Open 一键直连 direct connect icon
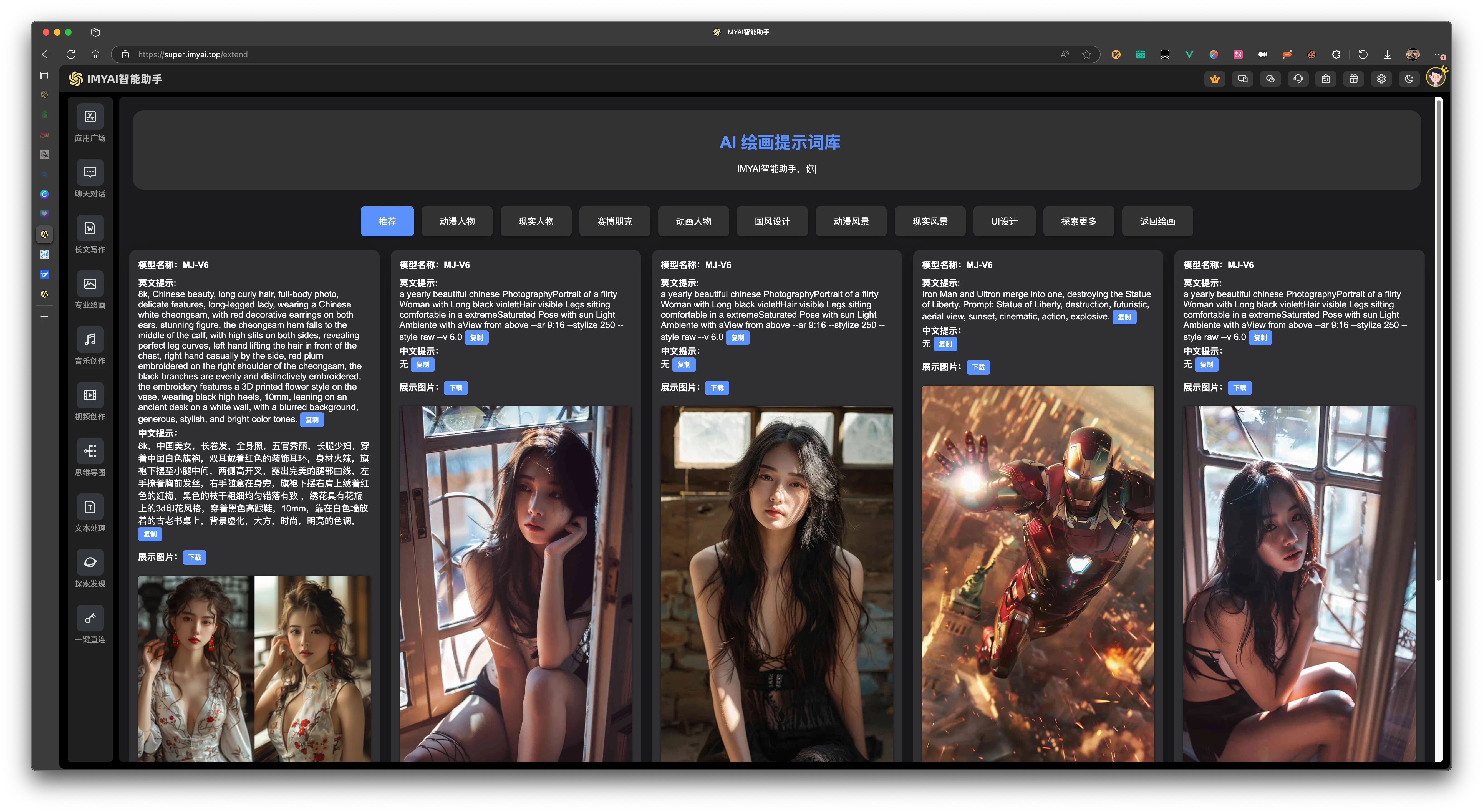This screenshot has width=1483, height=812. (x=90, y=618)
